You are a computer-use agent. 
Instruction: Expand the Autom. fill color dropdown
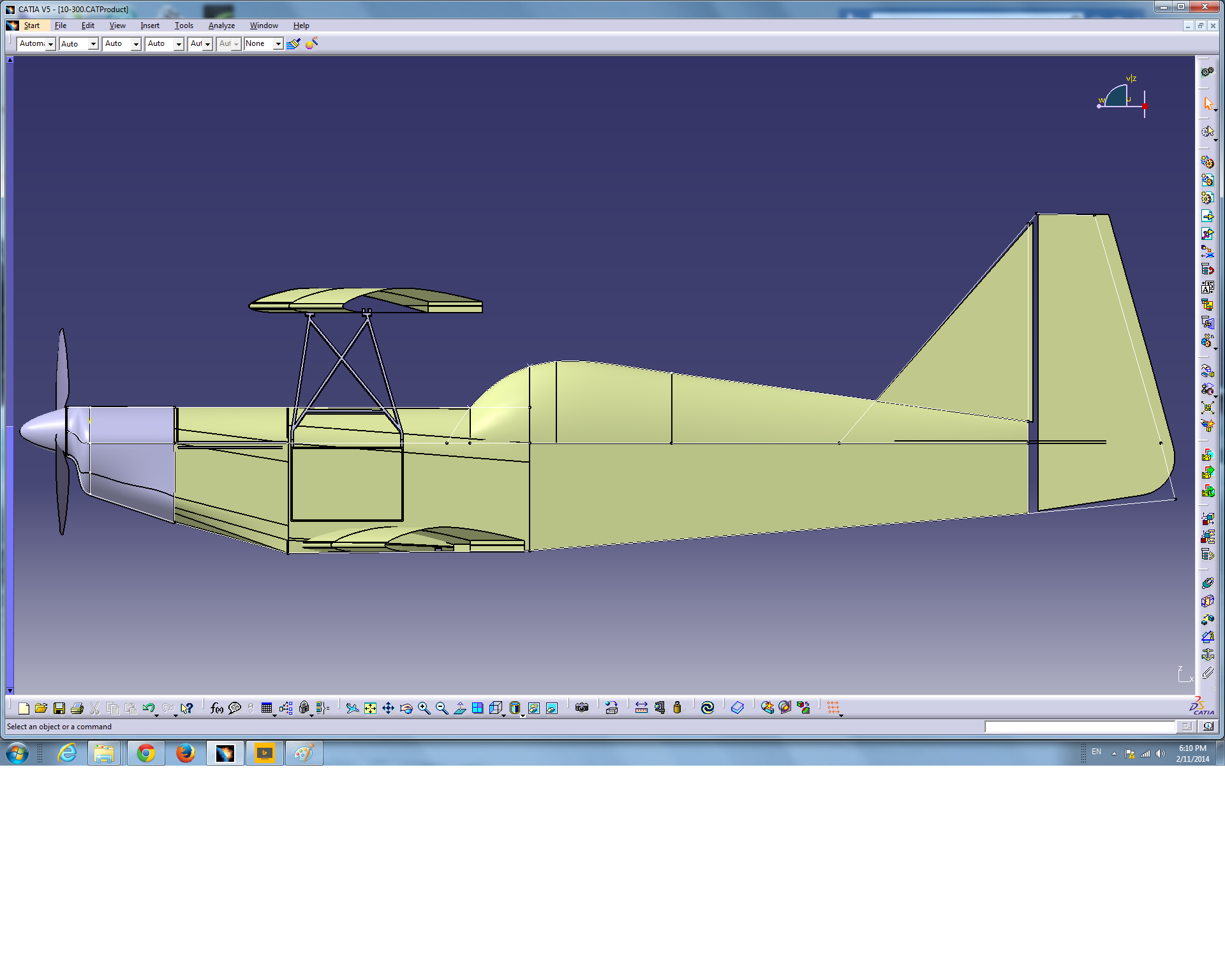click(50, 43)
